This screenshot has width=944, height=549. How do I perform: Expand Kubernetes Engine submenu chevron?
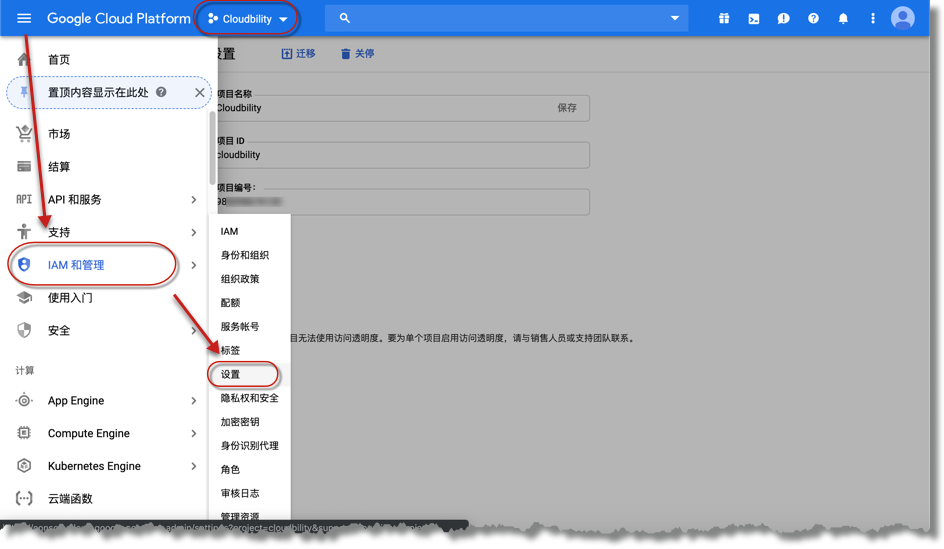click(x=193, y=466)
